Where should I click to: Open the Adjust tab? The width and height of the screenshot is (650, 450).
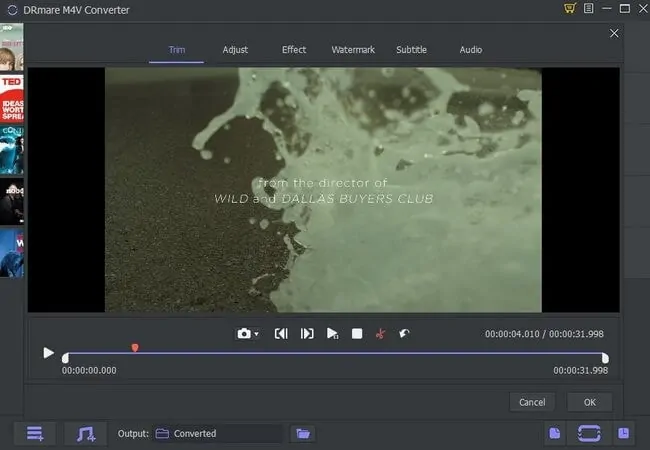pos(235,50)
